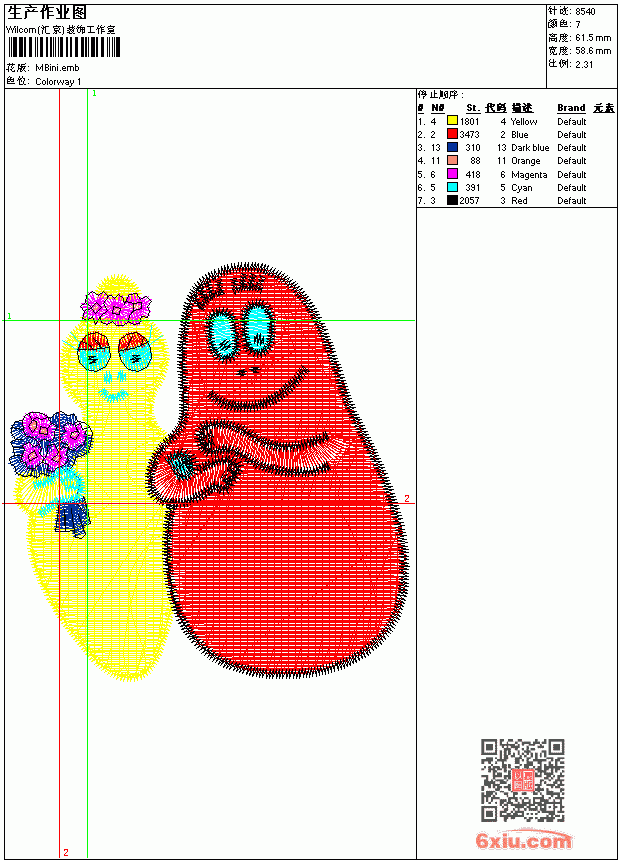The width and height of the screenshot is (620, 860).
Task: Click the yellow color swatch in stop sequence
Action: [x=452, y=121]
